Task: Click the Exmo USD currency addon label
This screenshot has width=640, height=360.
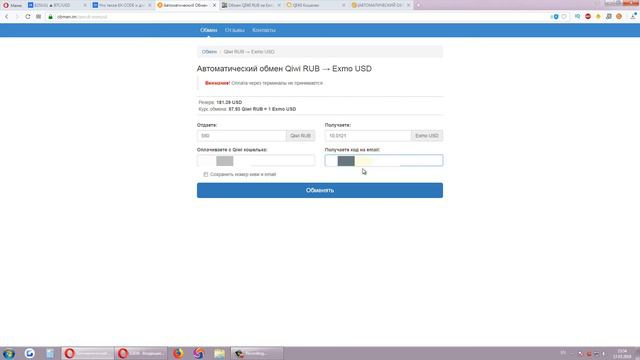Action: tap(427, 136)
